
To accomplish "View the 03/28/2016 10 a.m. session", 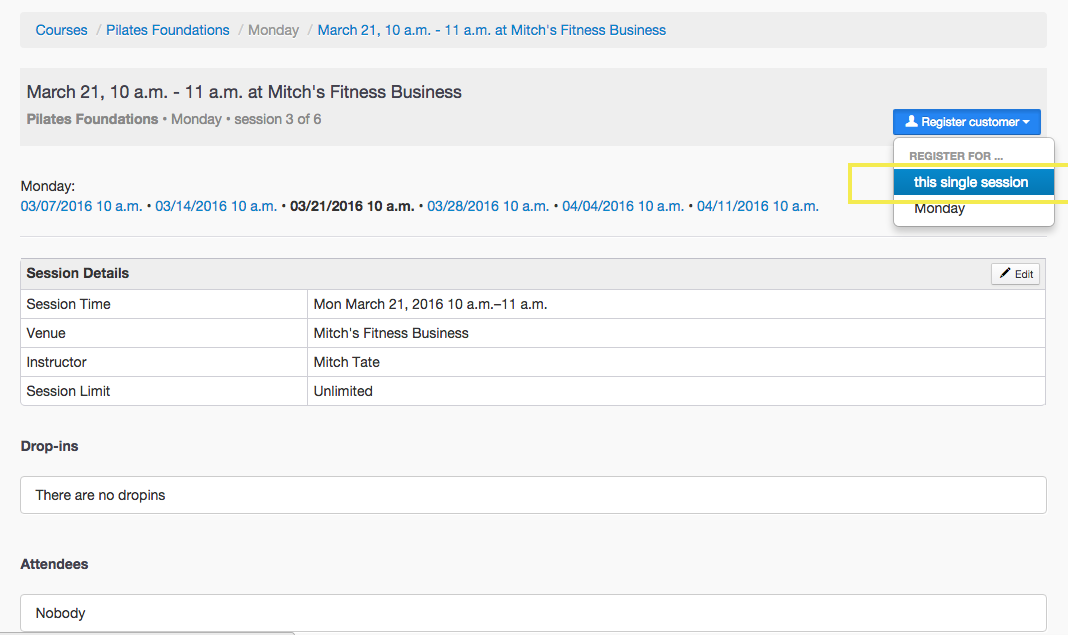I will click(x=488, y=206).
